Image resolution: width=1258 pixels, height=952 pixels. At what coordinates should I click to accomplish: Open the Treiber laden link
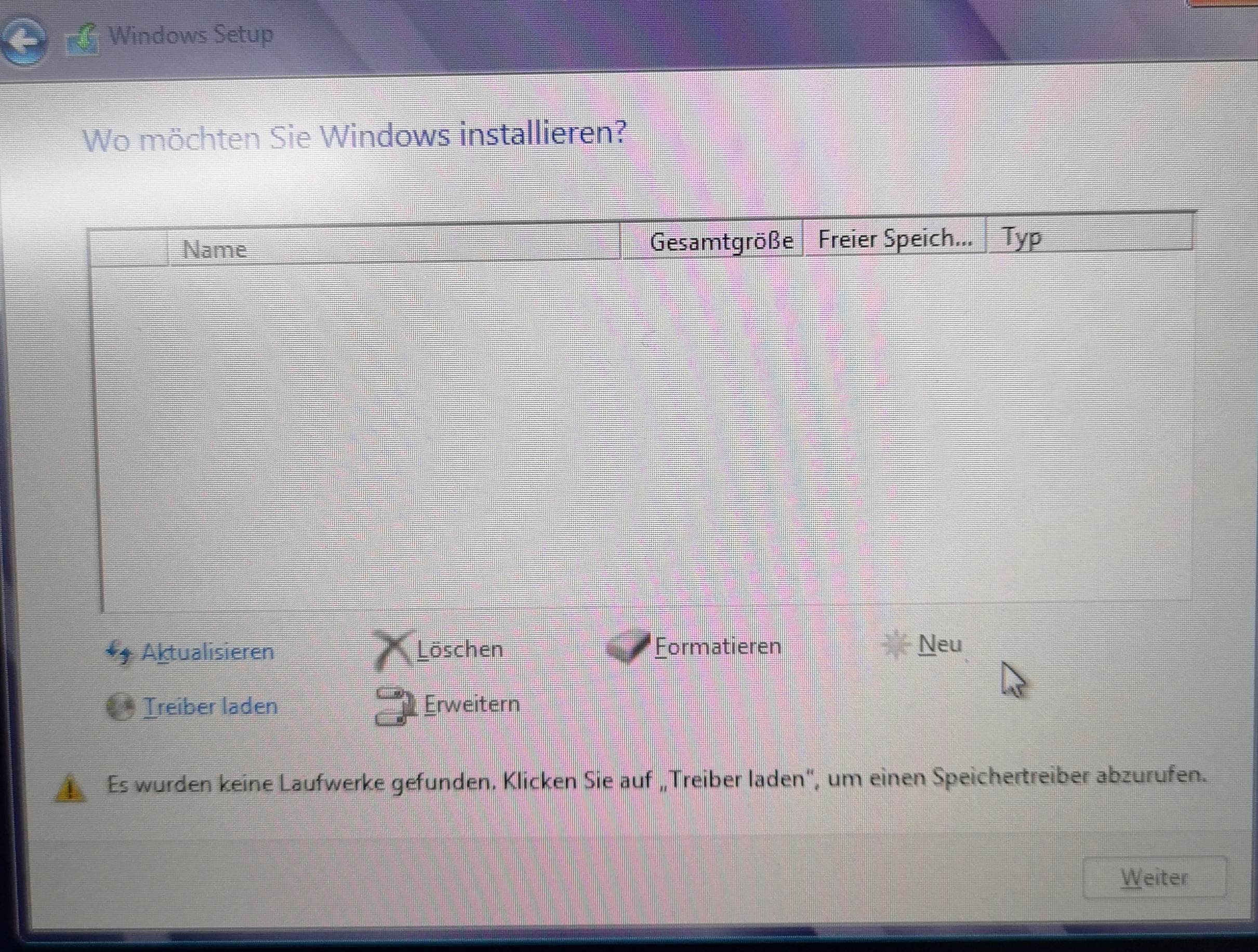coord(210,706)
